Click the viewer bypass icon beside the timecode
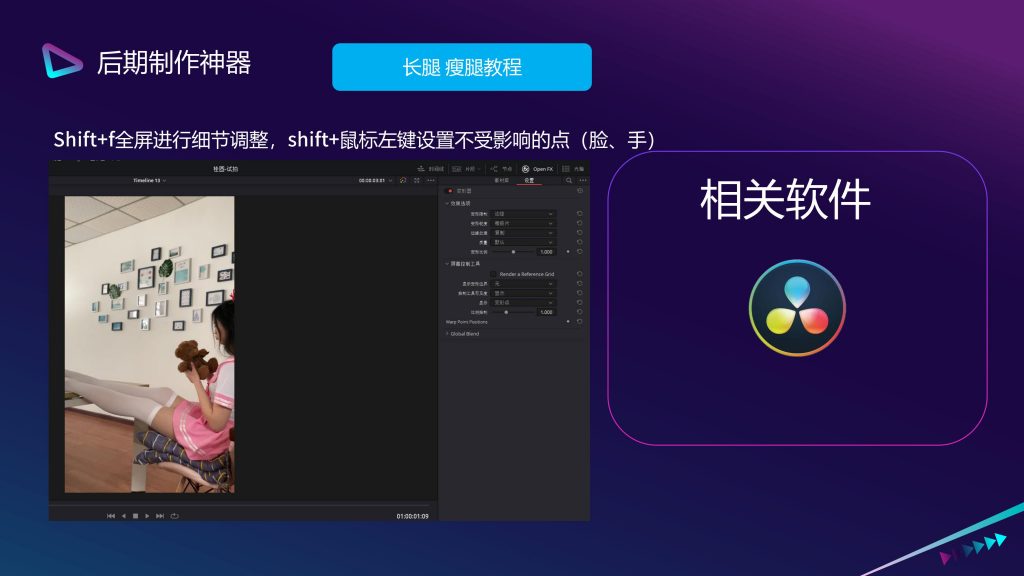 point(402,180)
